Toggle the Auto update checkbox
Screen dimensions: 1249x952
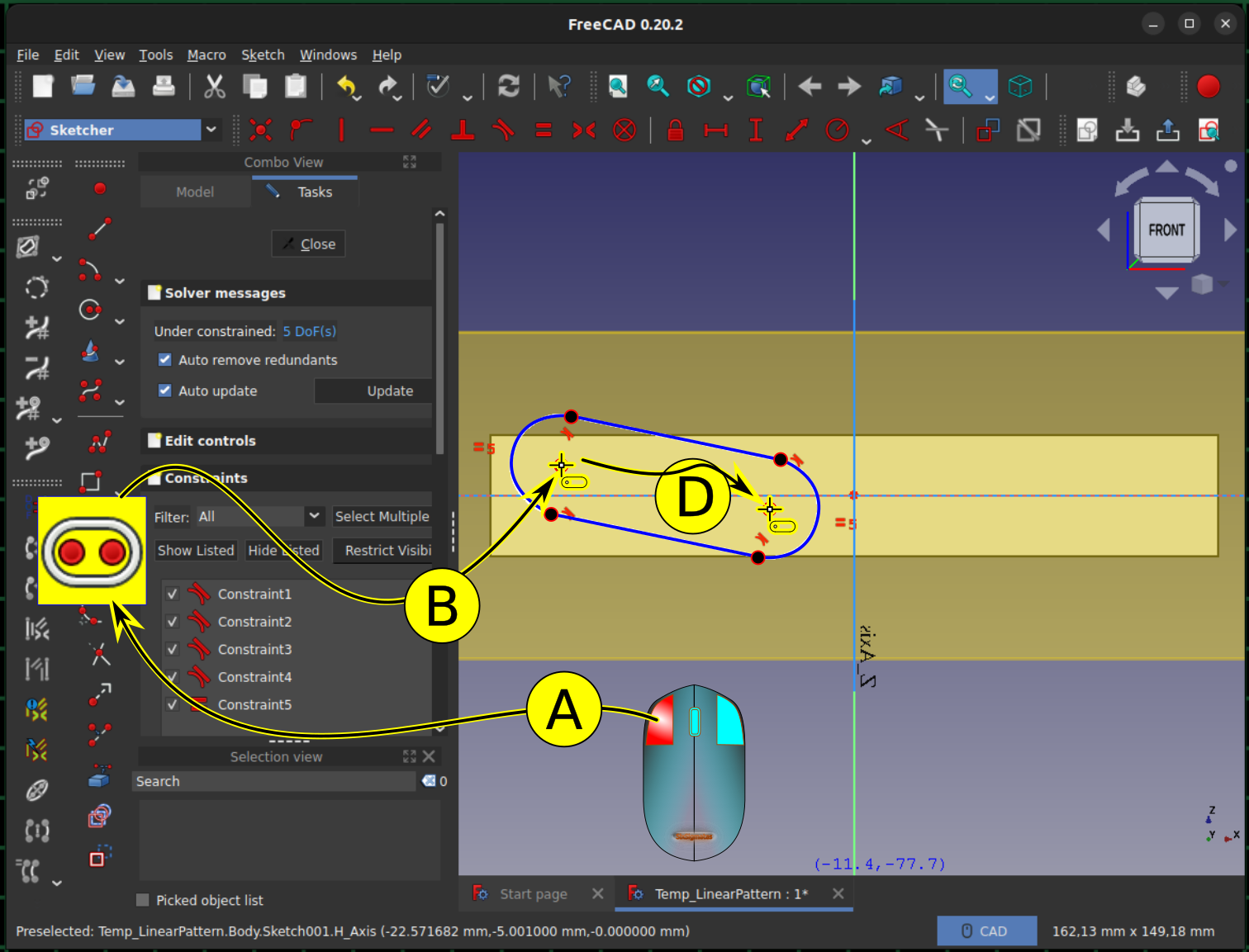tap(165, 391)
